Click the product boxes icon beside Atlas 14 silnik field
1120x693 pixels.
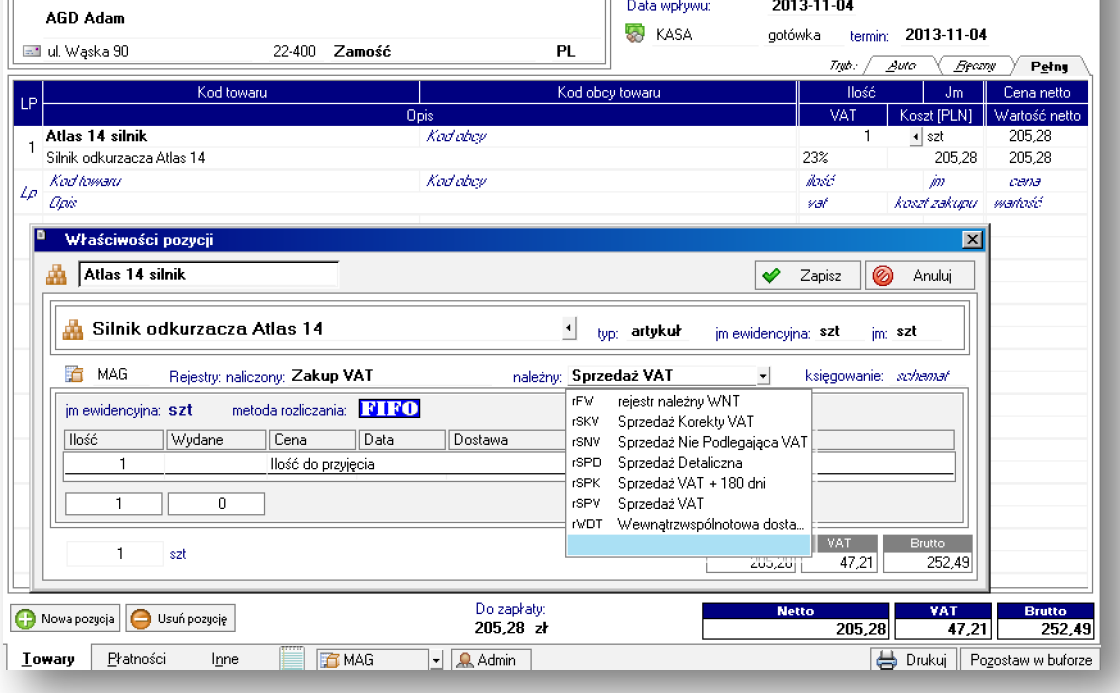pos(57,275)
